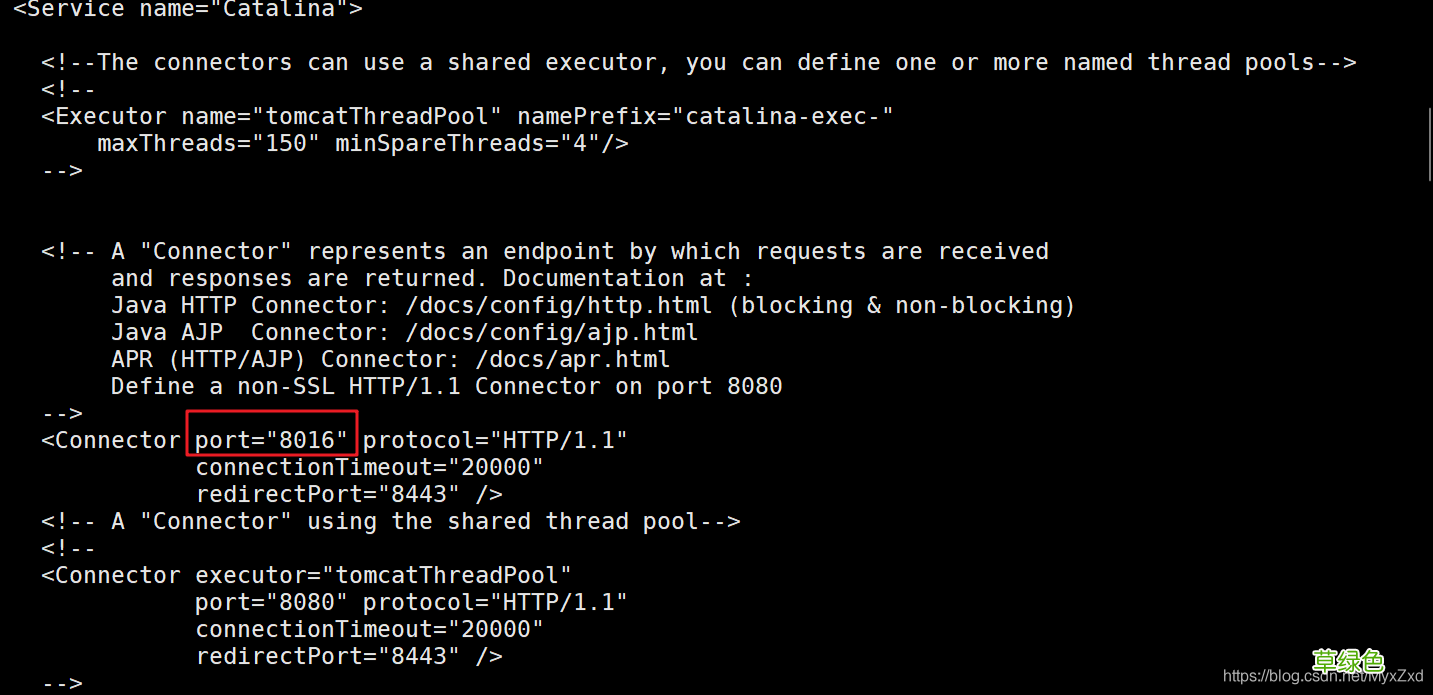Viewport: 1433px width, 695px height.
Task: Click port="8080" in commented Connector
Action: click(x=271, y=602)
